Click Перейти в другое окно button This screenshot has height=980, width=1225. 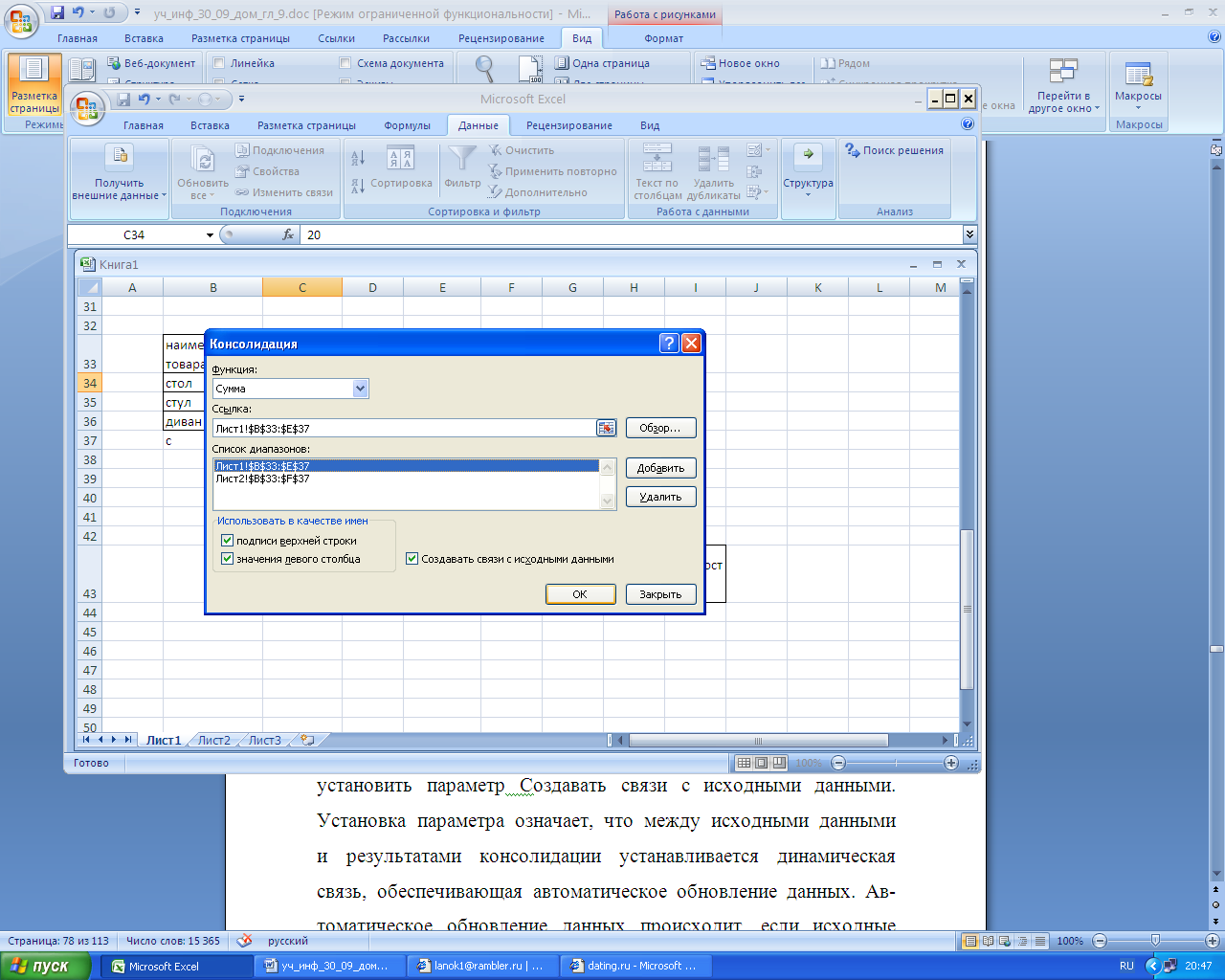pyautogui.click(x=1063, y=86)
